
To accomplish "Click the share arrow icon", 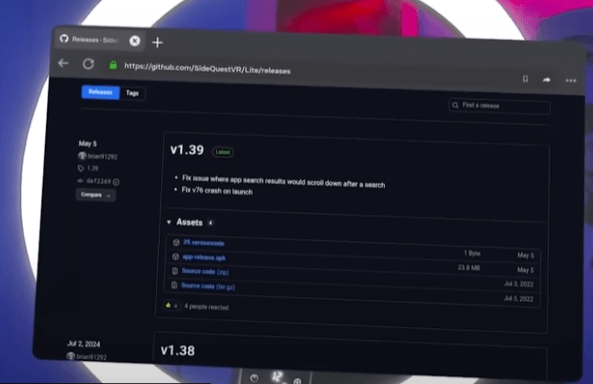I will (x=546, y=80).
